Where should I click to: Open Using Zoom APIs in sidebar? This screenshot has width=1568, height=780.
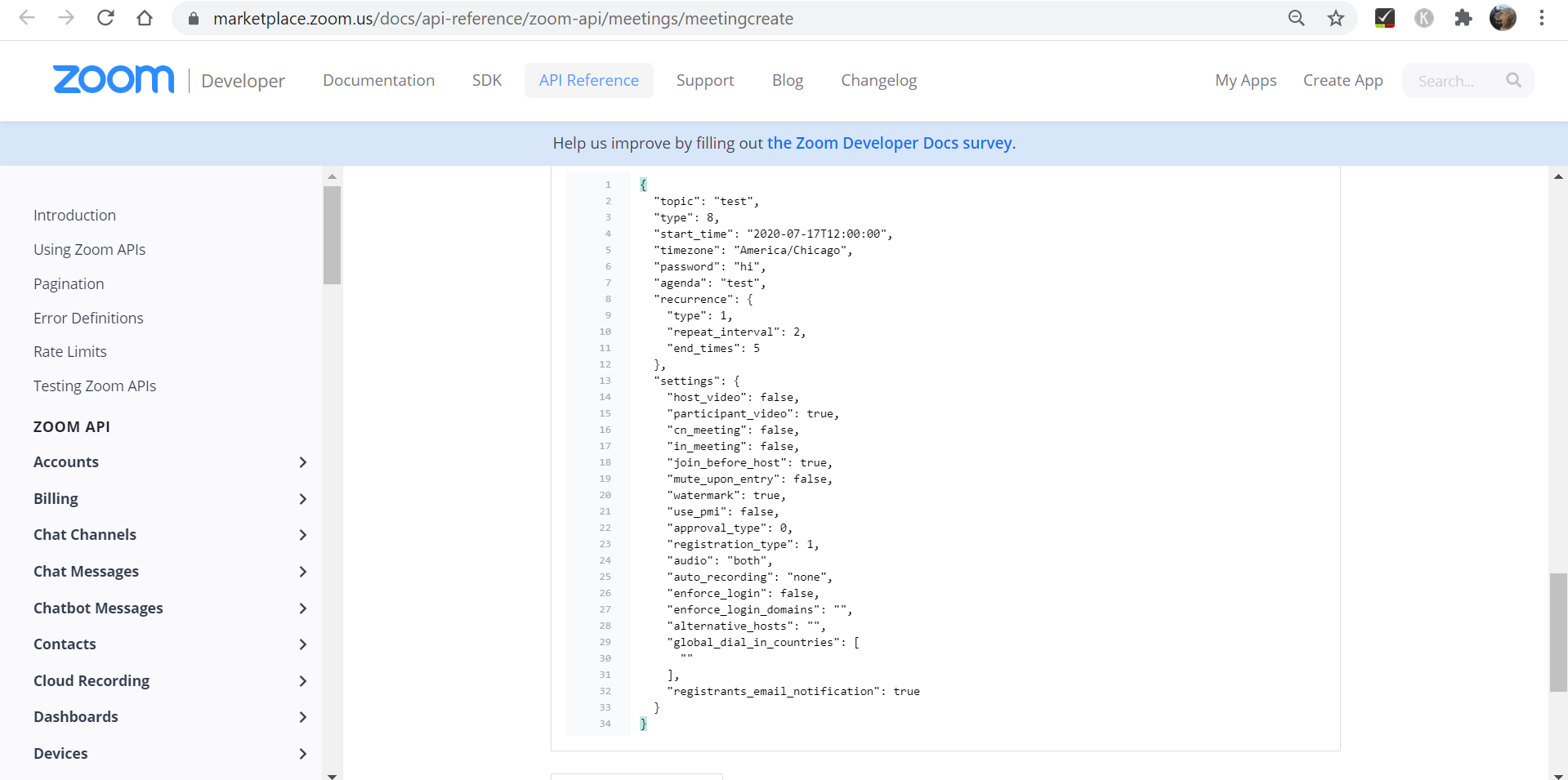click(89, 249)
